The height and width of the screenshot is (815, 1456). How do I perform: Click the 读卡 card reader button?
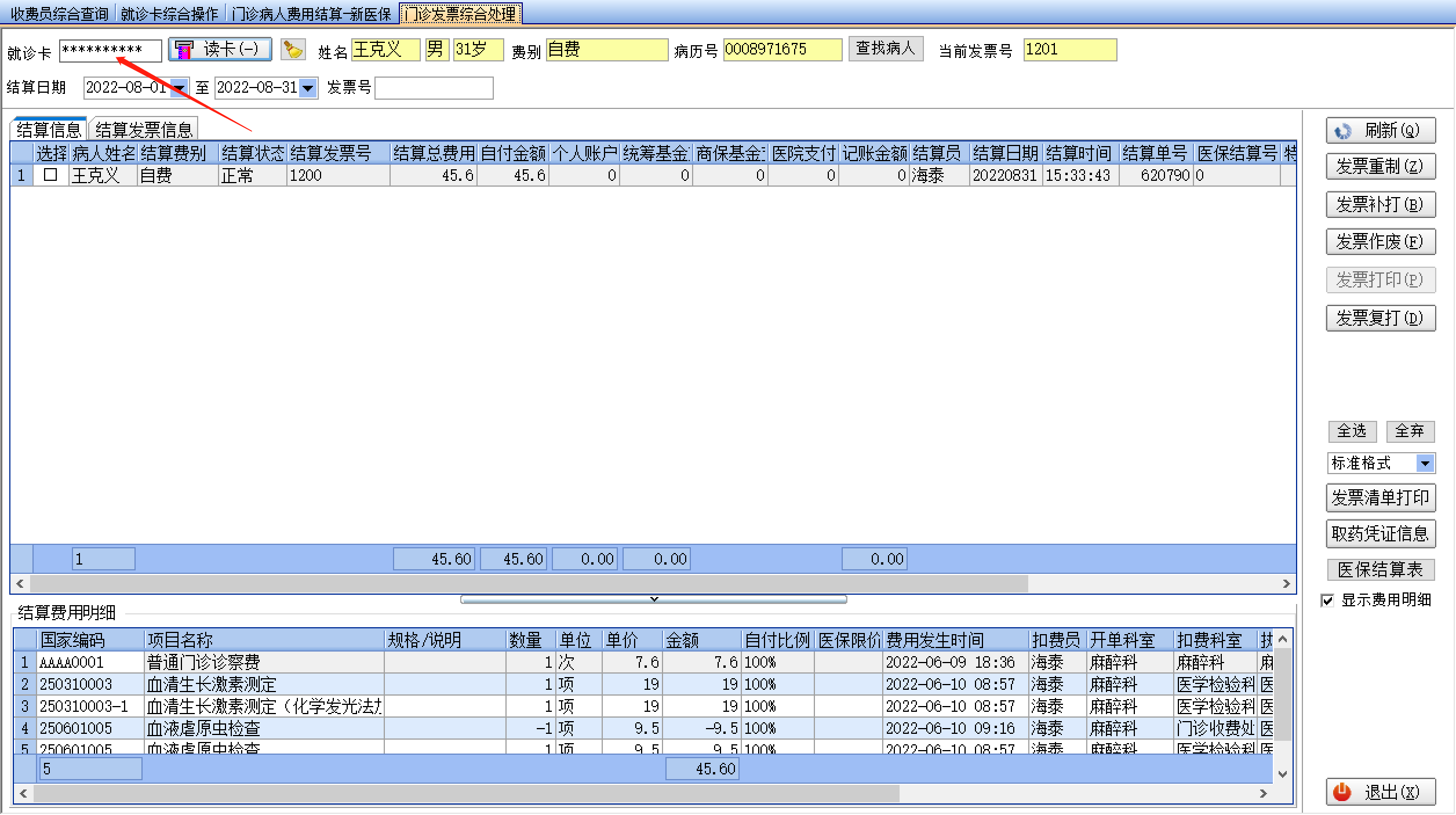pyautogui.click(x=220, y=49)
